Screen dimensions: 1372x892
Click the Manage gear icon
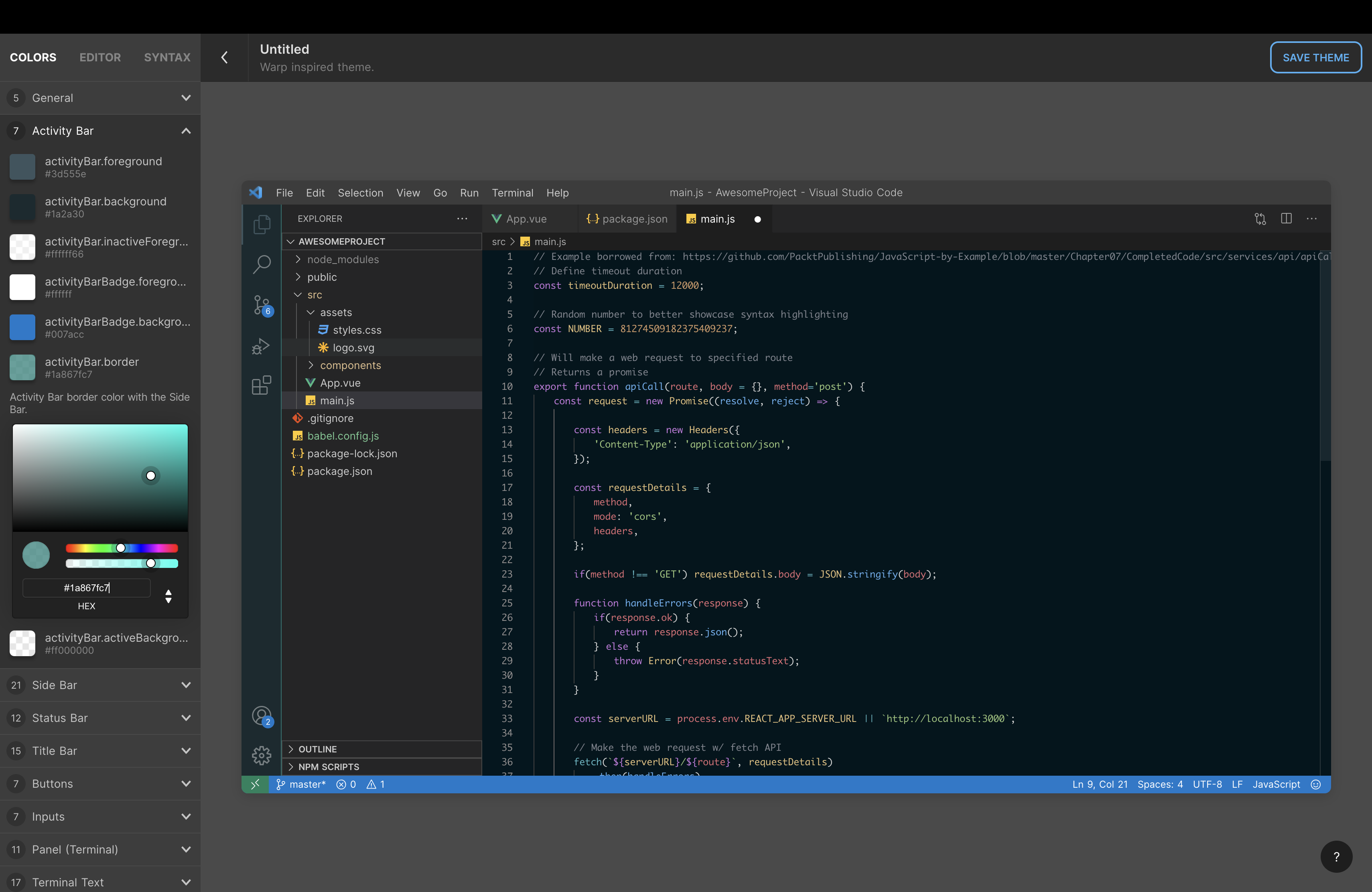point(262,755)
